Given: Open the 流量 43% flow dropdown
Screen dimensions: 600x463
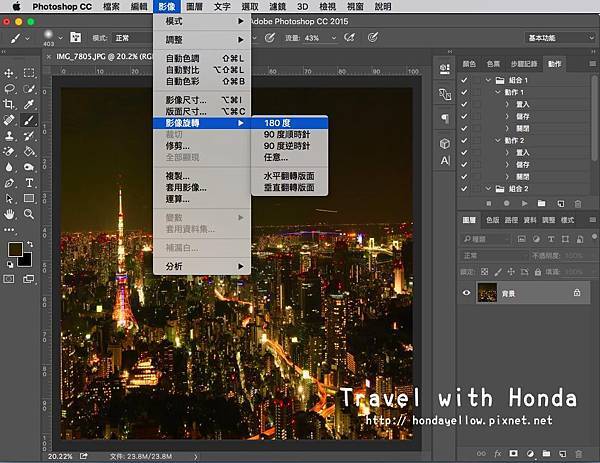Looking at the screenshot, I should 334,38.
